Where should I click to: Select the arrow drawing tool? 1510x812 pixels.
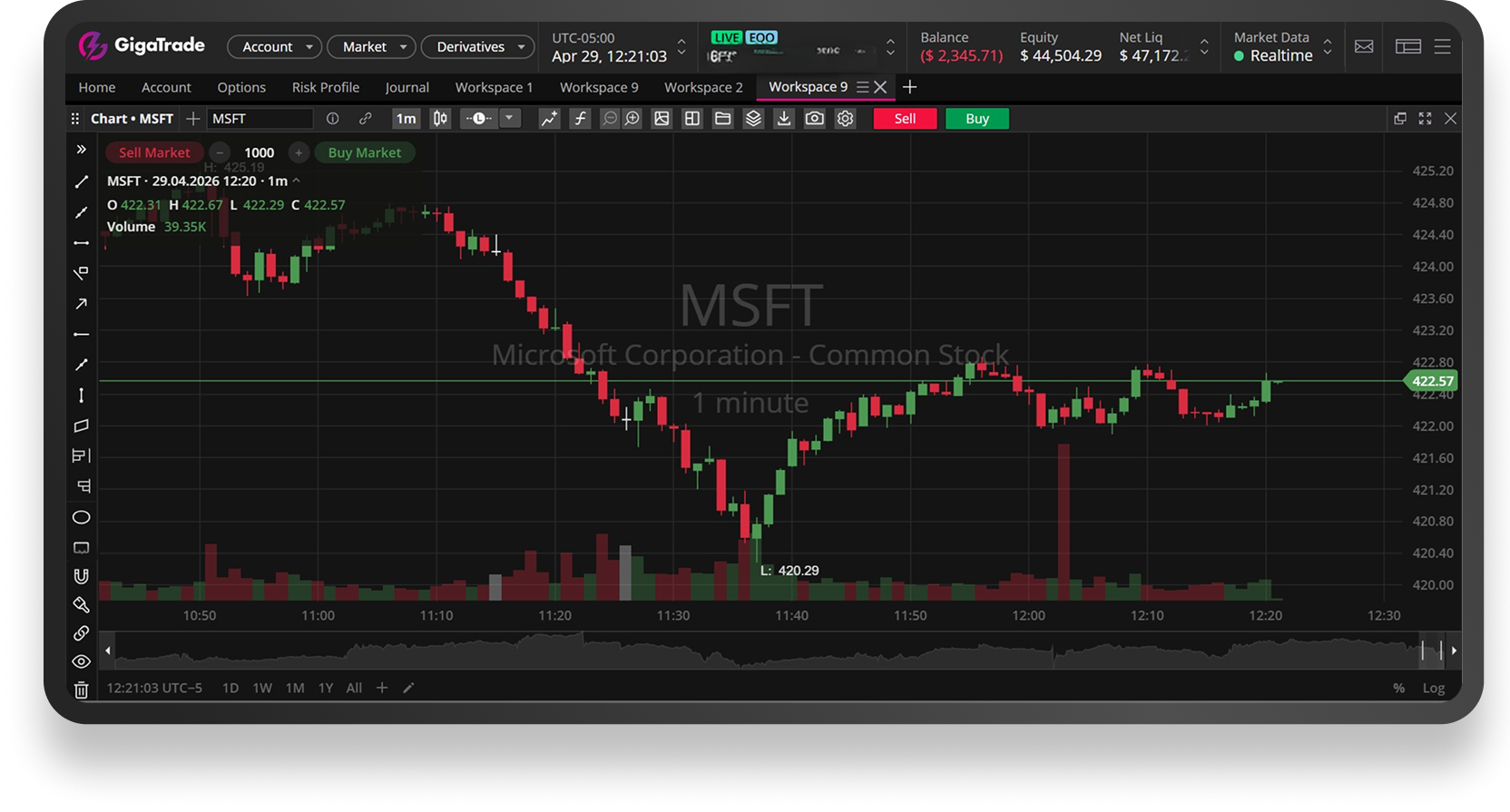pos(81,304)
